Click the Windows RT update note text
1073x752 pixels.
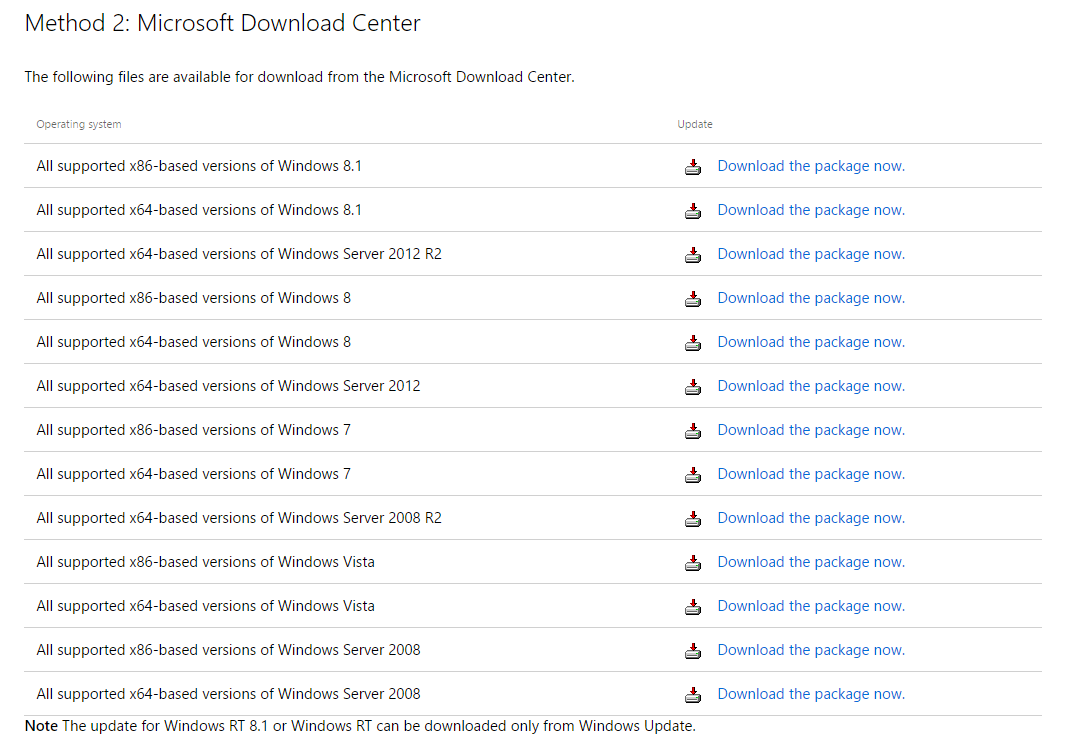click(x=360, y=726)
